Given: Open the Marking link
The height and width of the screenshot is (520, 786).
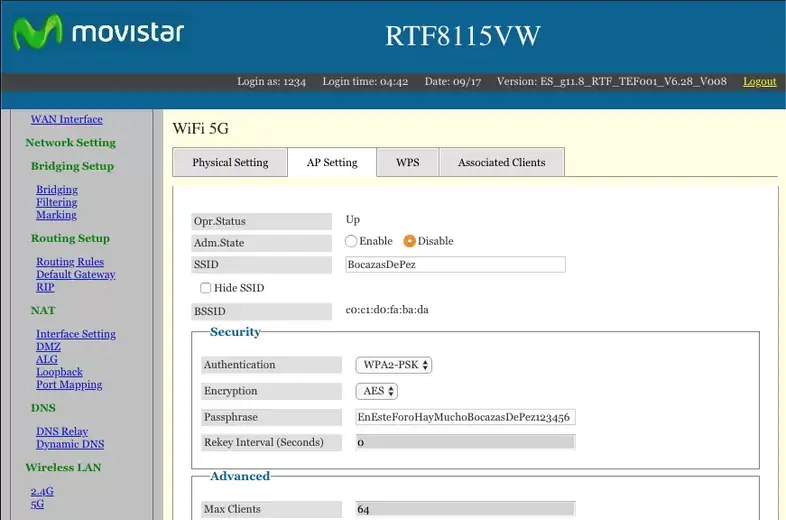Looking at the screenshot, I should point(56,215).
